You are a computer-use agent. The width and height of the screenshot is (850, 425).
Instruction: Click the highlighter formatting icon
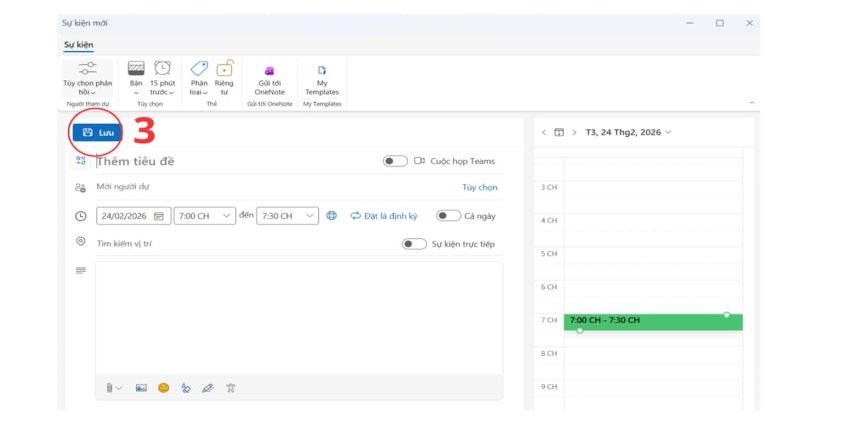point(186,388)
